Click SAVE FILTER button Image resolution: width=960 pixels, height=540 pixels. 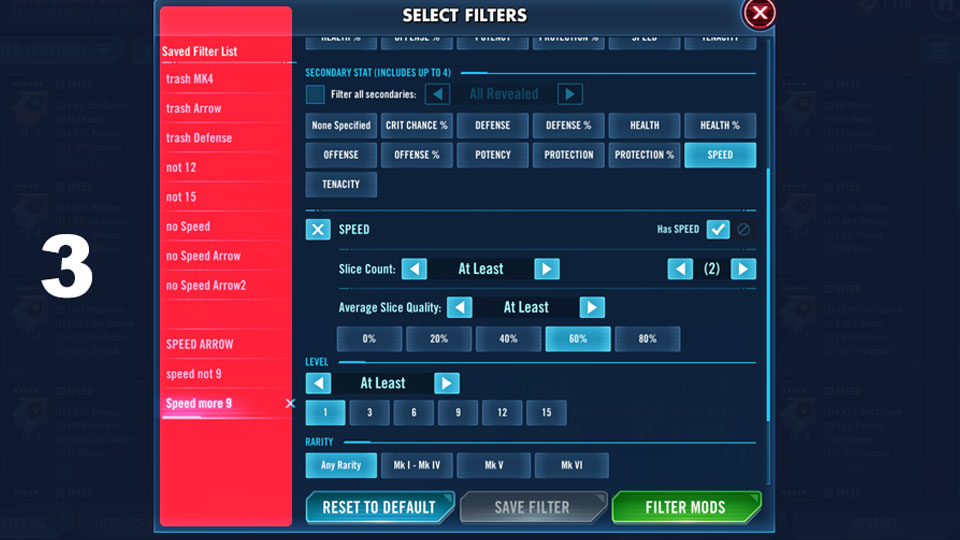tap(533, 508)
